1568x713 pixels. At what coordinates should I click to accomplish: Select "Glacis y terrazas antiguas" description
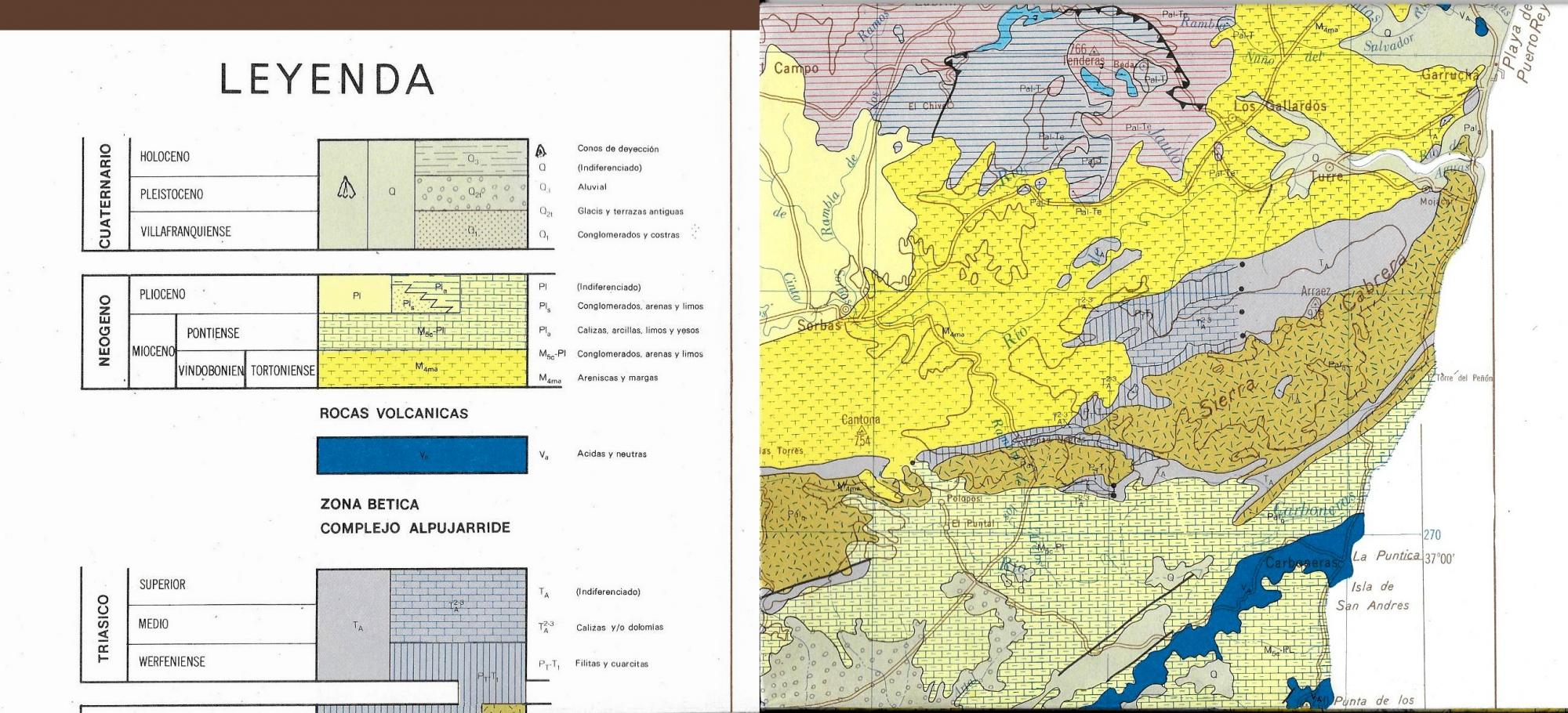click(x=630, y=212)
